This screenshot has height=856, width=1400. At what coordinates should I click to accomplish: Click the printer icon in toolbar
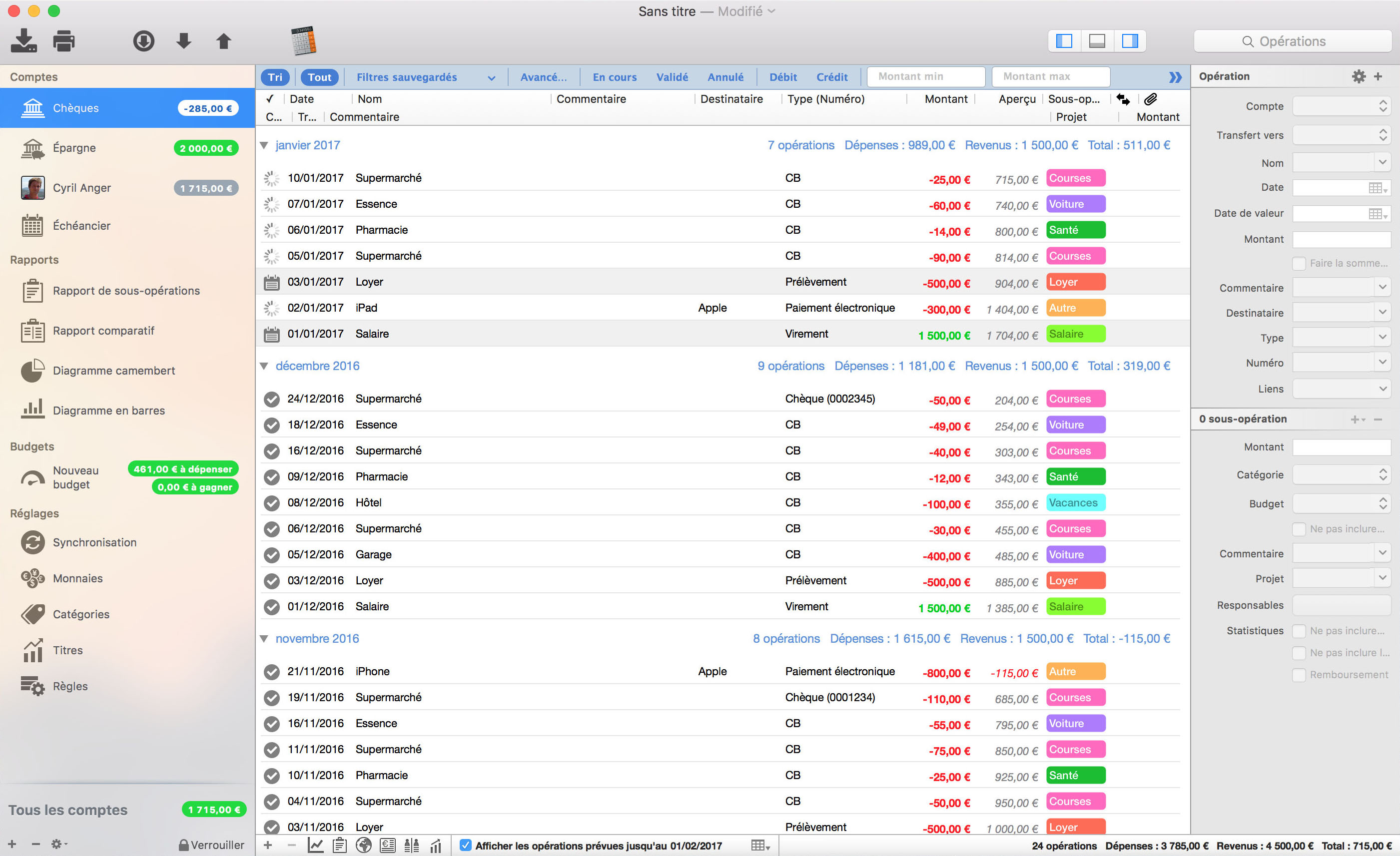[63, 41]
